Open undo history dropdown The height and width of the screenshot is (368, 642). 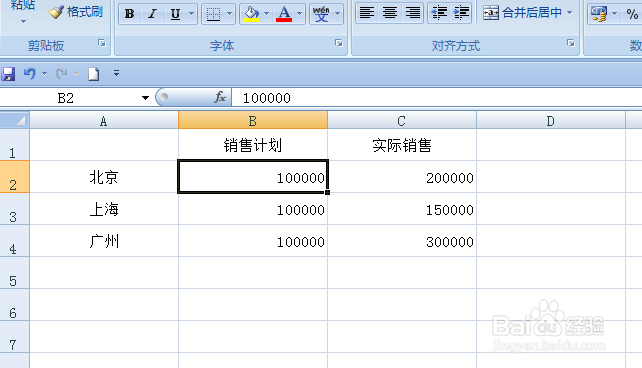point(44,74)
